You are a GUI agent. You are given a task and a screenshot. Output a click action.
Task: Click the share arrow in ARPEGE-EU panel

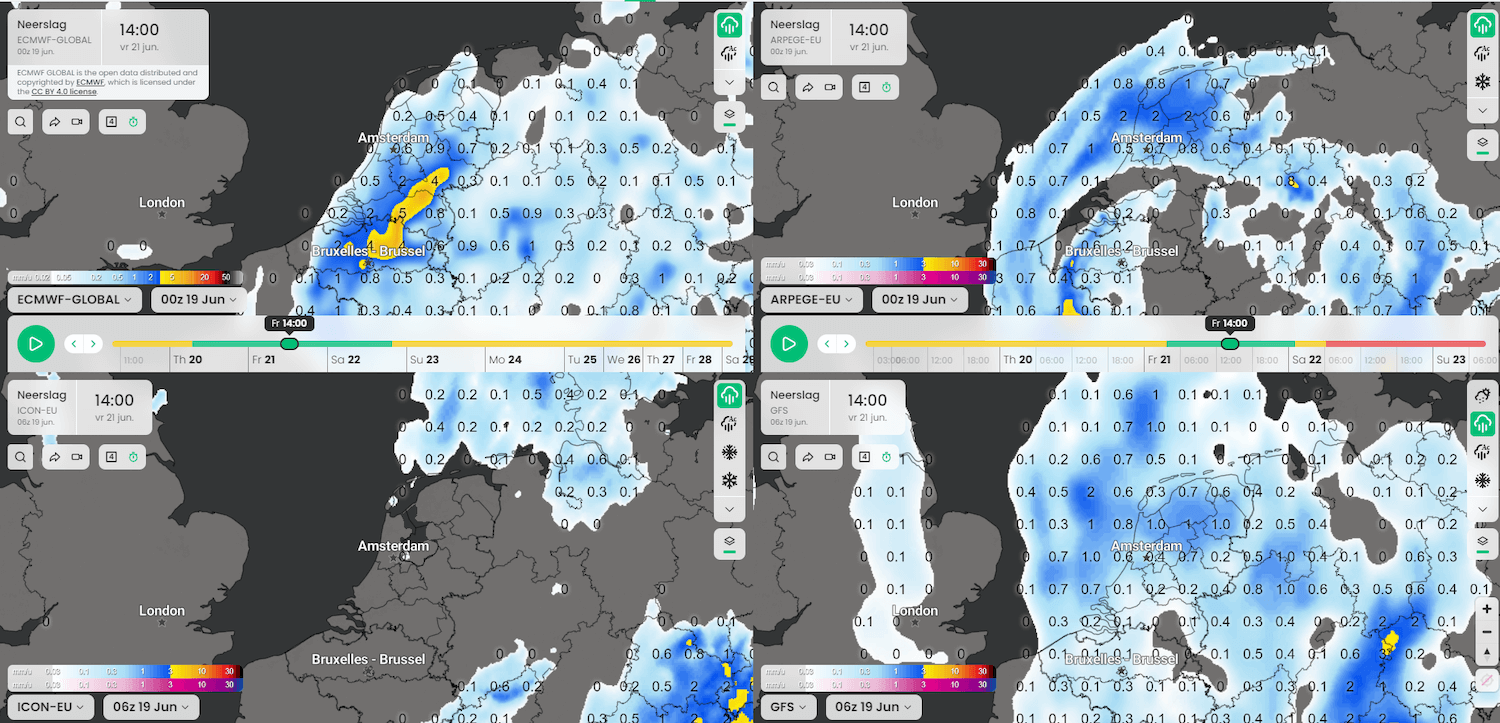click(x=808, y=87)
